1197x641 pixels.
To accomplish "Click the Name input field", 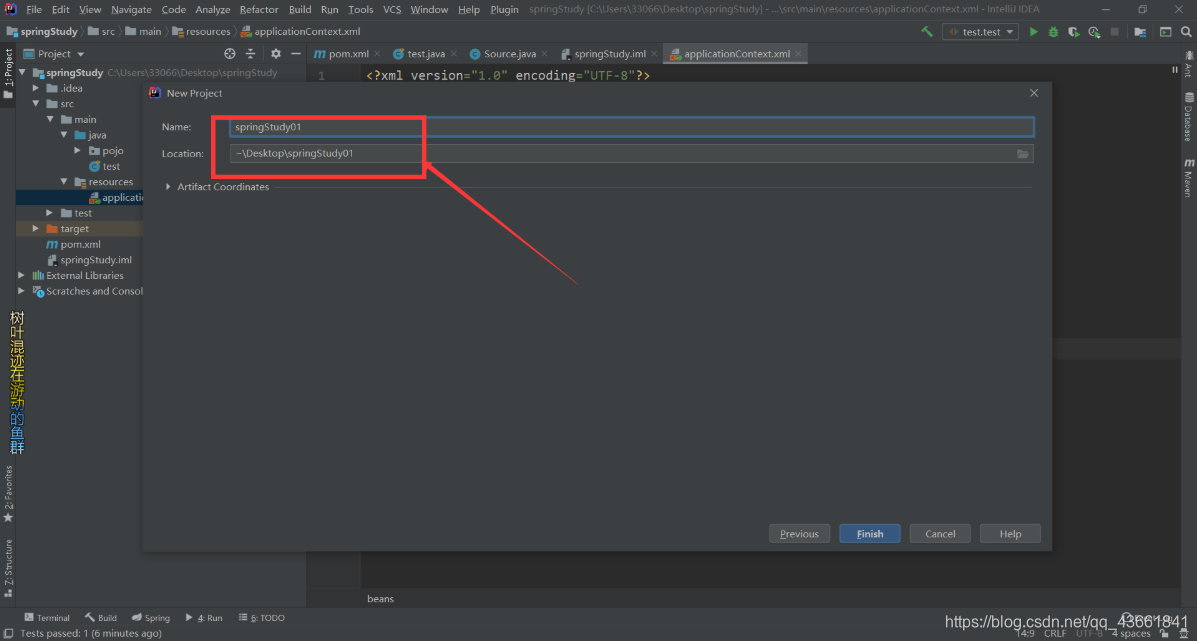I will (631, 127).
